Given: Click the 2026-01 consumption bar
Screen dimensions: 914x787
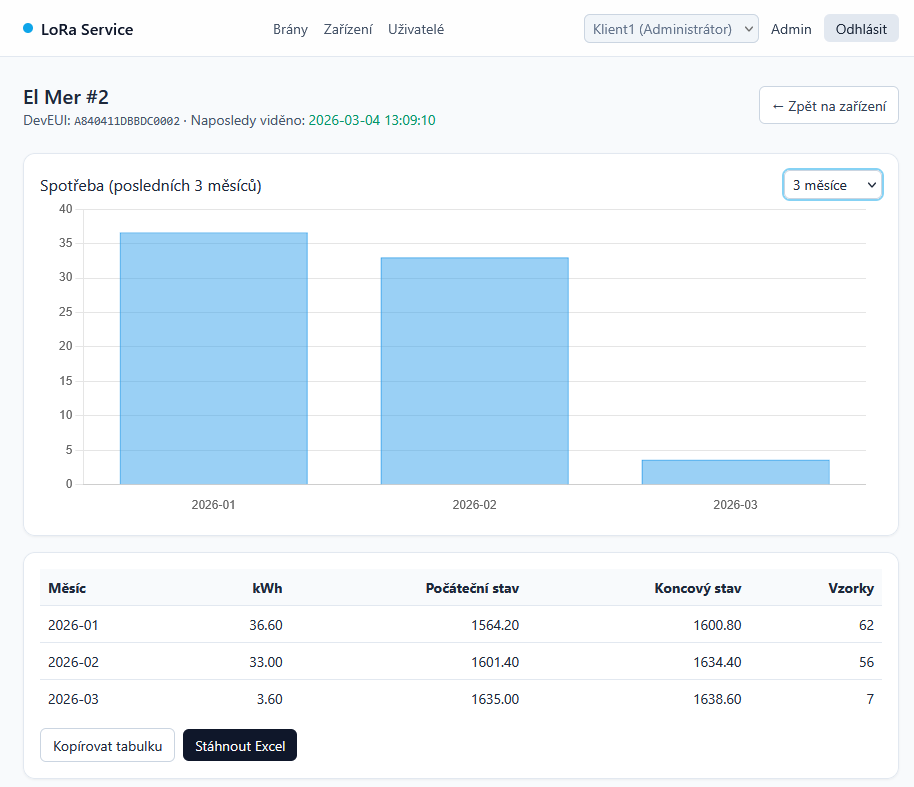Looking at the screenshot, I should click(214, 358).
